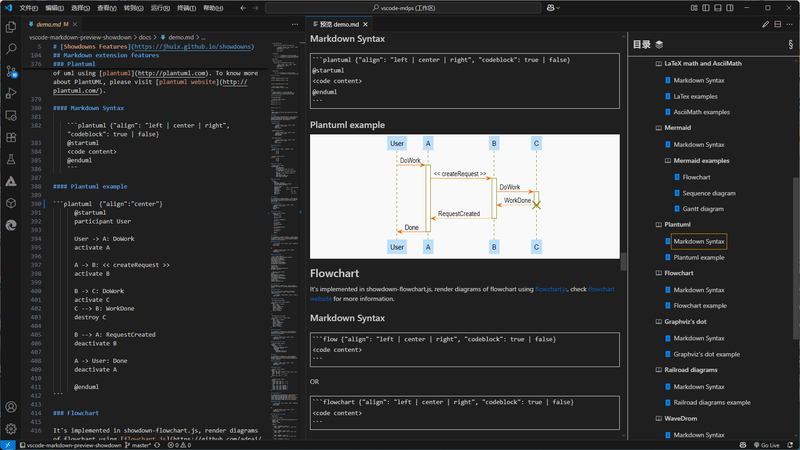Click the Plantuml sequence diagram image
The height and width of the screenshot is (450, 800).
click(465, 196)
